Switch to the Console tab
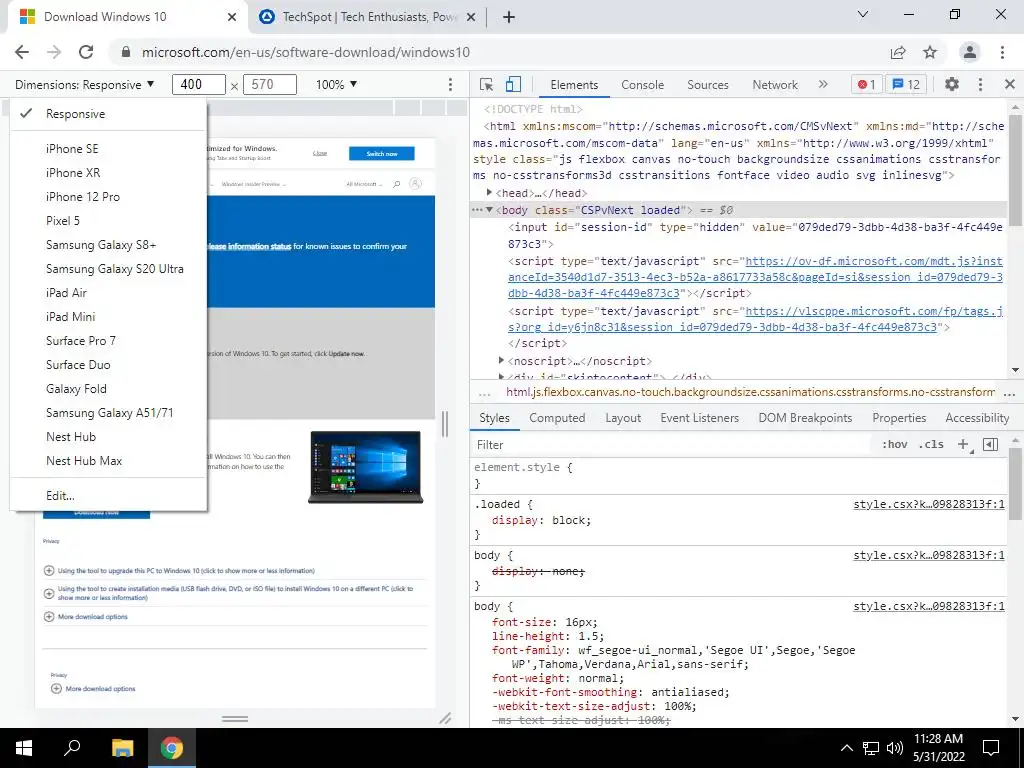1024x768 pixels. [x=643, y=84]
